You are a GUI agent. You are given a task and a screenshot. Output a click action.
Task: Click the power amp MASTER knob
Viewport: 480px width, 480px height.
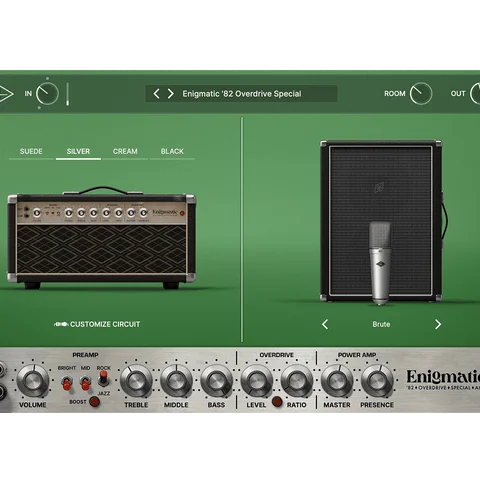337,381
